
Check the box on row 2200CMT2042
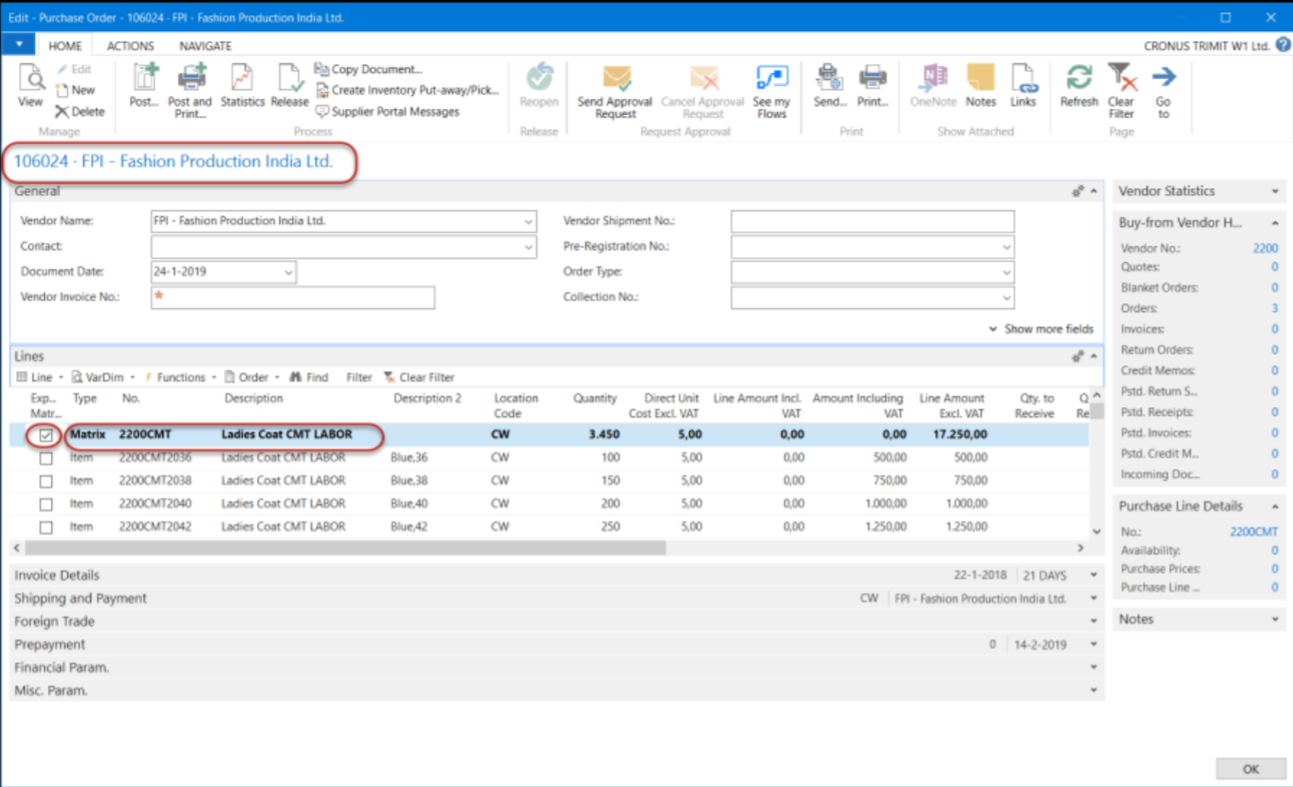[46, 527]
